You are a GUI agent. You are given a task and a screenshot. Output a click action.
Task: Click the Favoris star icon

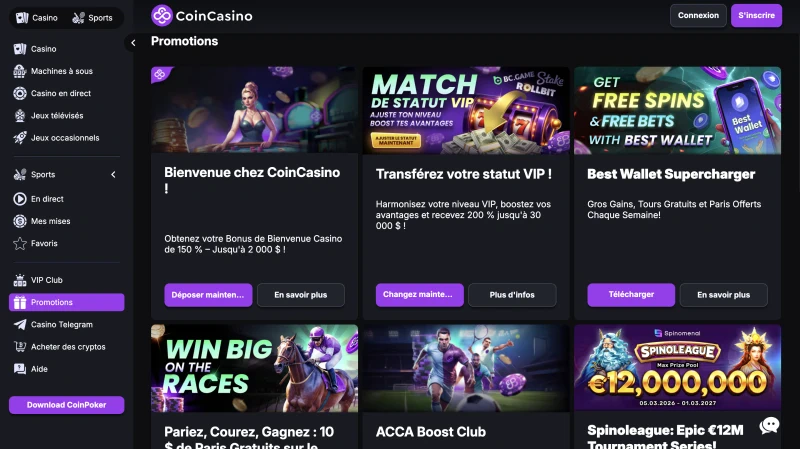pyautogui.click(x=20, y=243)
